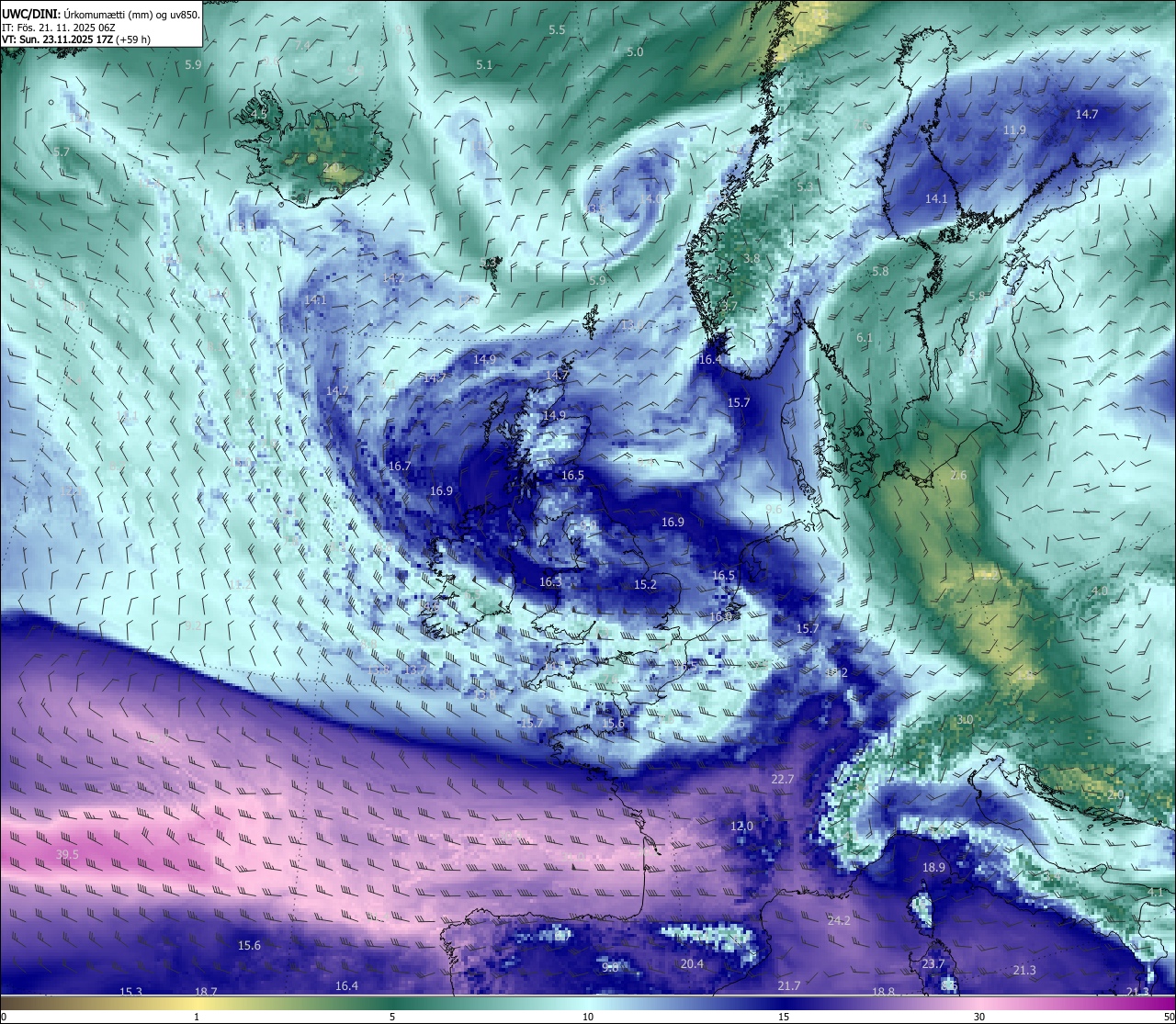Click the 16.0 value near the Netherlands
The width and height of the screenshot is (1176, 1024).
click(720, 617)
